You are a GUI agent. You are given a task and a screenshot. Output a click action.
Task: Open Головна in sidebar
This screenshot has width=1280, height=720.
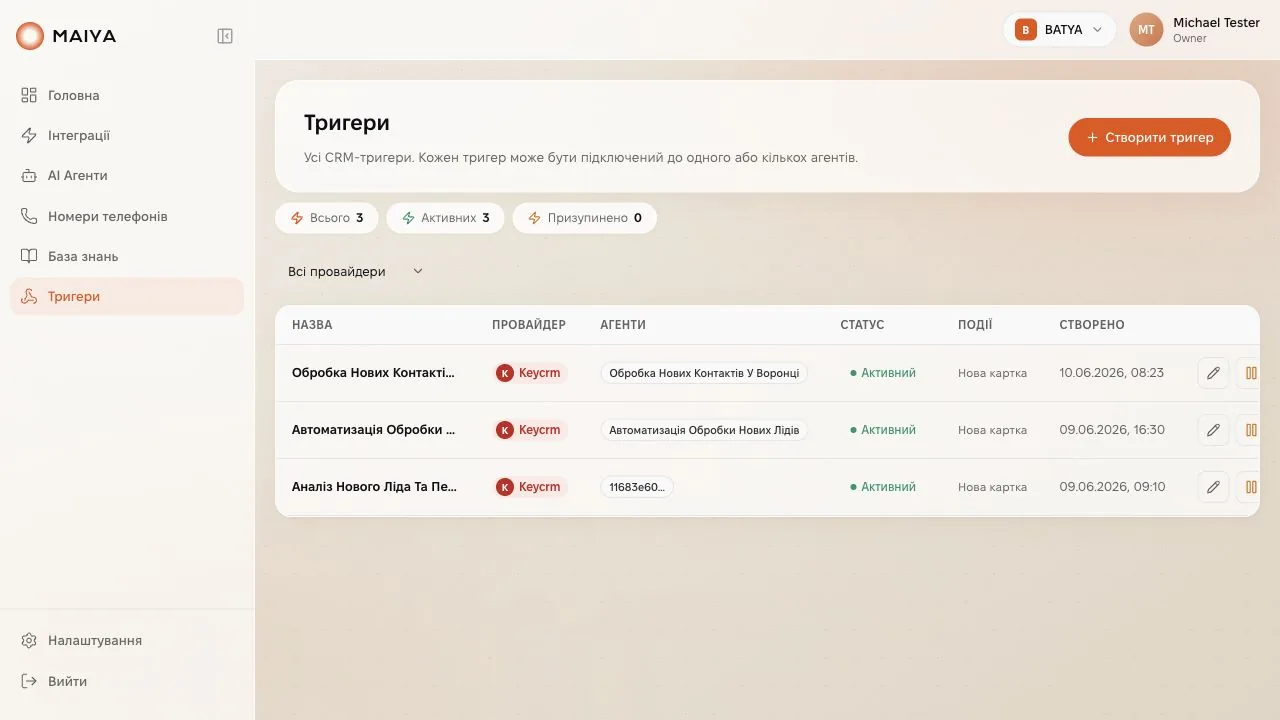(x=127, y=95)
